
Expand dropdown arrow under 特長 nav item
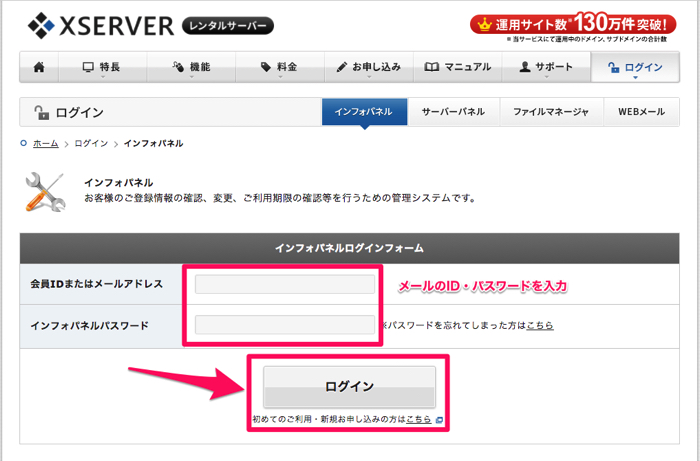[x=103, y=77]
